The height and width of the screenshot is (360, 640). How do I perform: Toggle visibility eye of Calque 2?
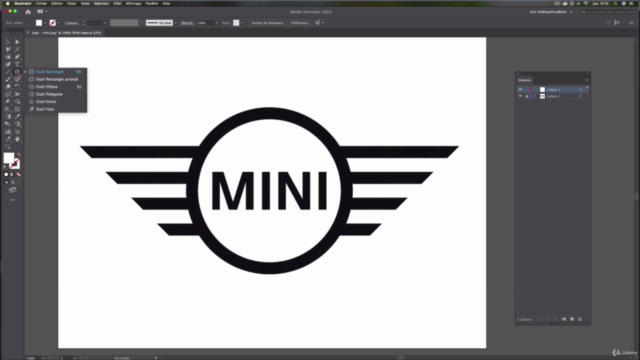point(520,89)
